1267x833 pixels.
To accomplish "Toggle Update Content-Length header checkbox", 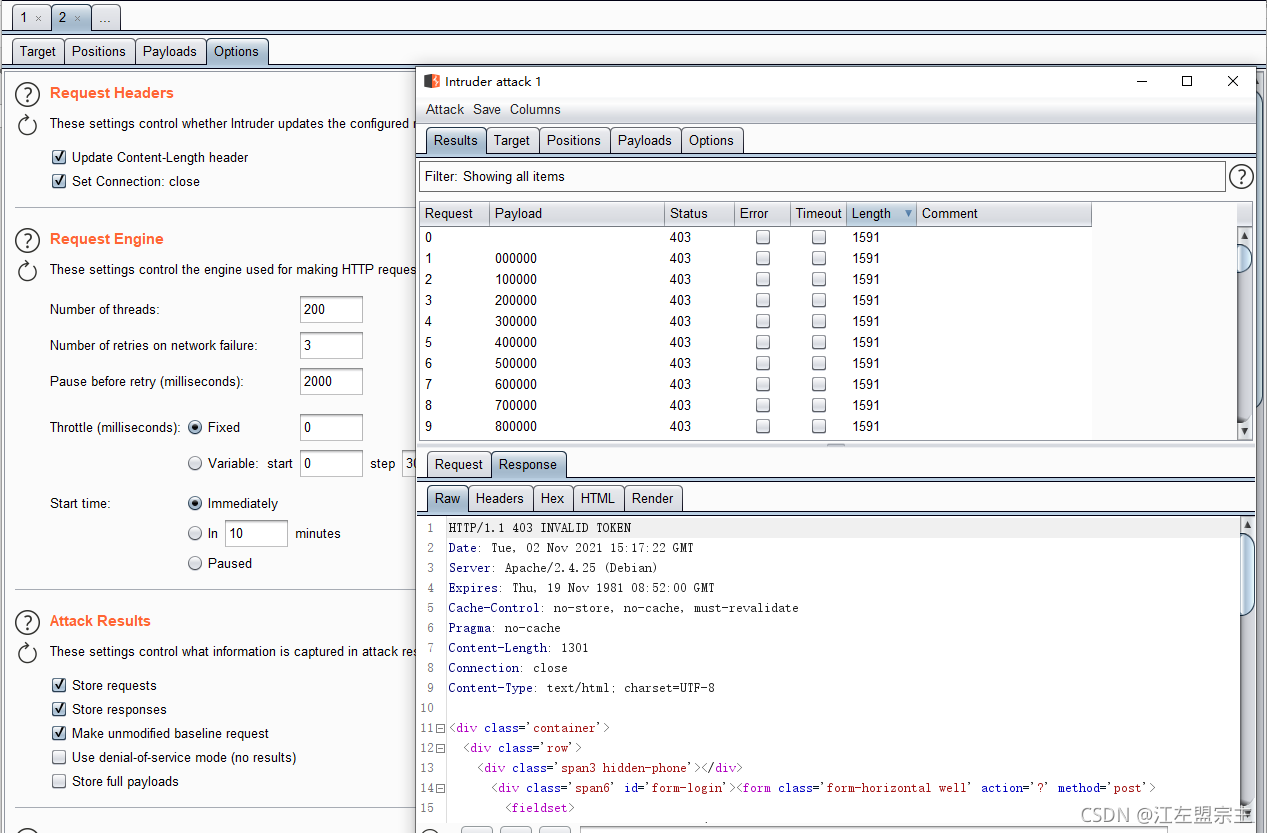I will (x=59, y=157).
